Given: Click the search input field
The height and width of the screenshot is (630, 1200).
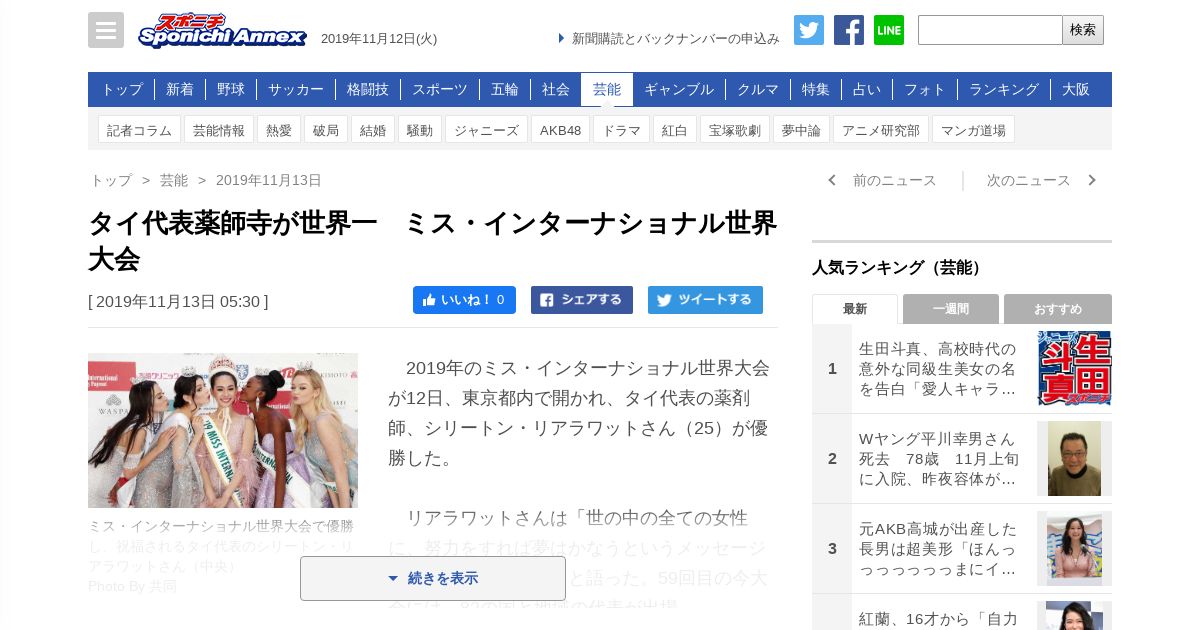Looking at the screenshot, I should click(x=990, y=30).
